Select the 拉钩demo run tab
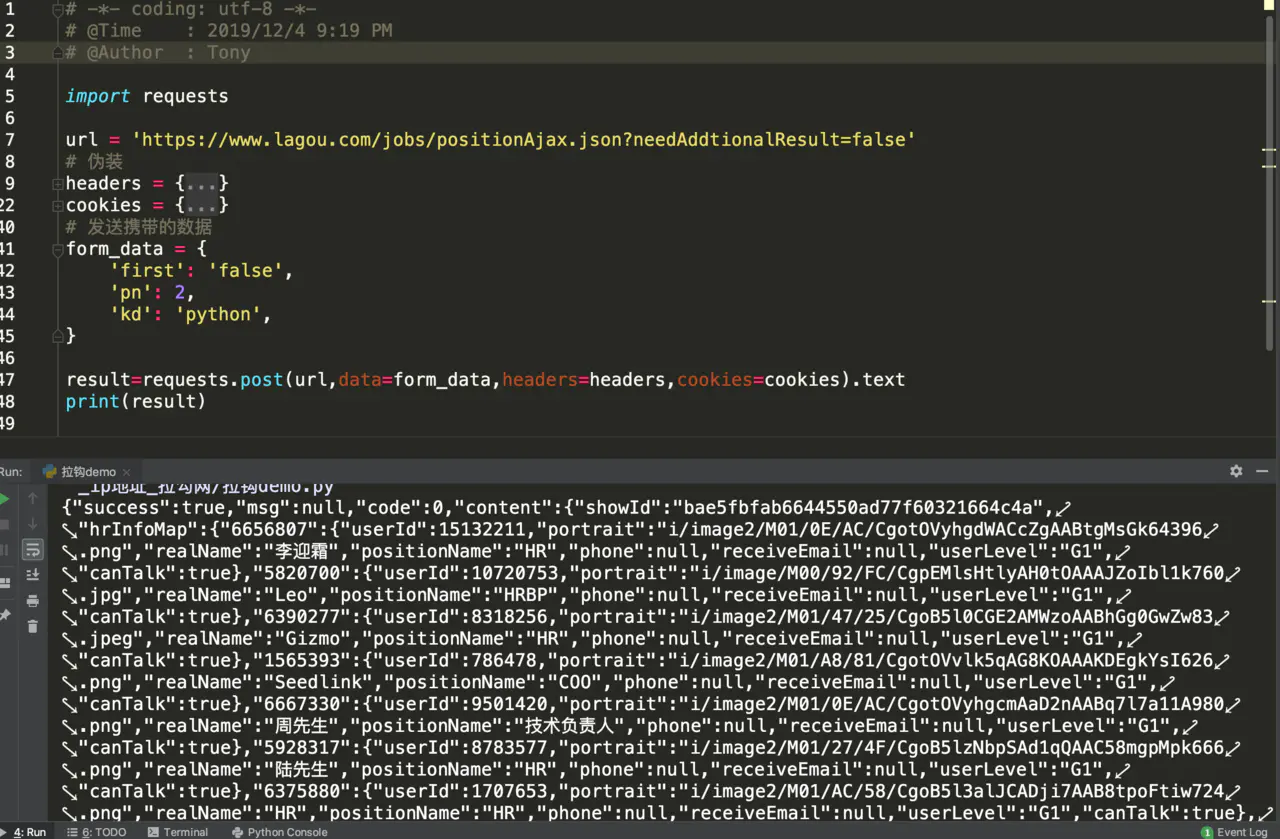 tap(88, 471)
